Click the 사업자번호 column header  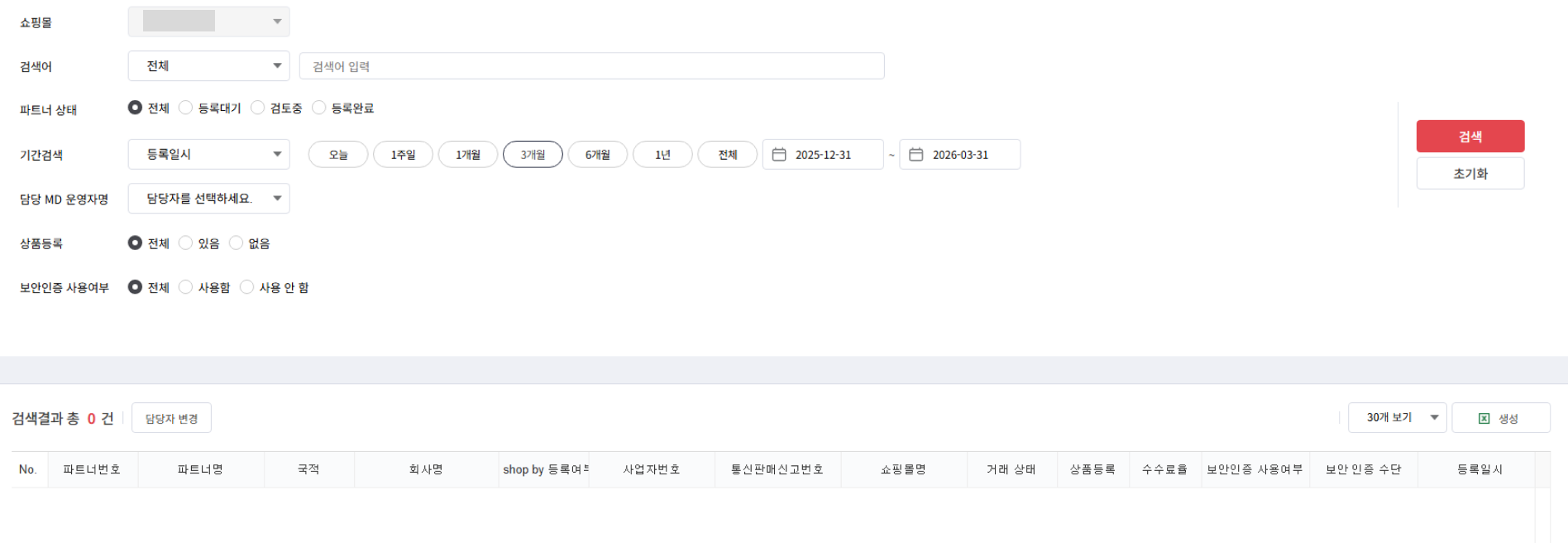tap(652, 469)
